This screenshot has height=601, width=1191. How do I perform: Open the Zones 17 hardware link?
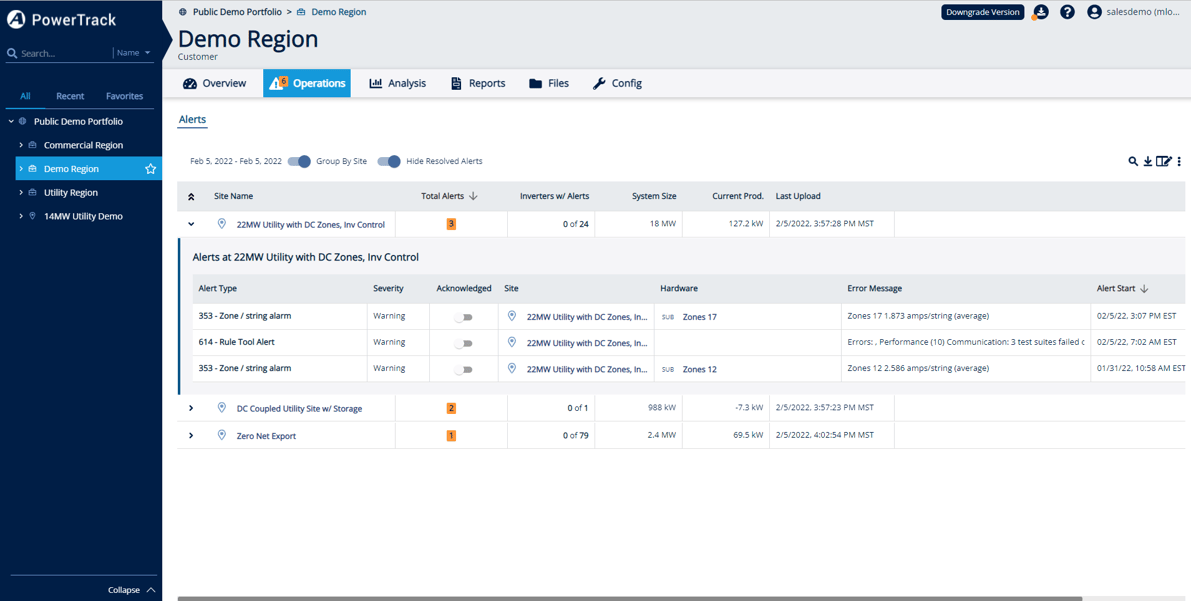699,317
